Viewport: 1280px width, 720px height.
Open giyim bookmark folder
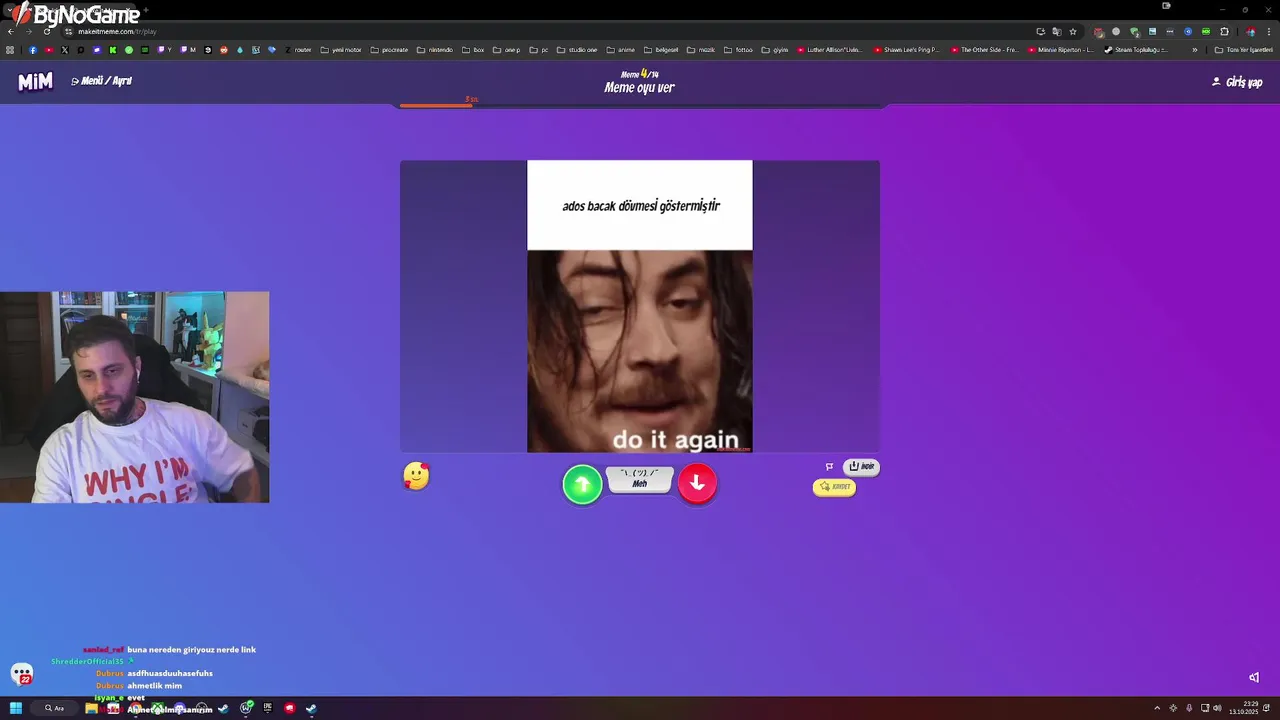[775, 50]
